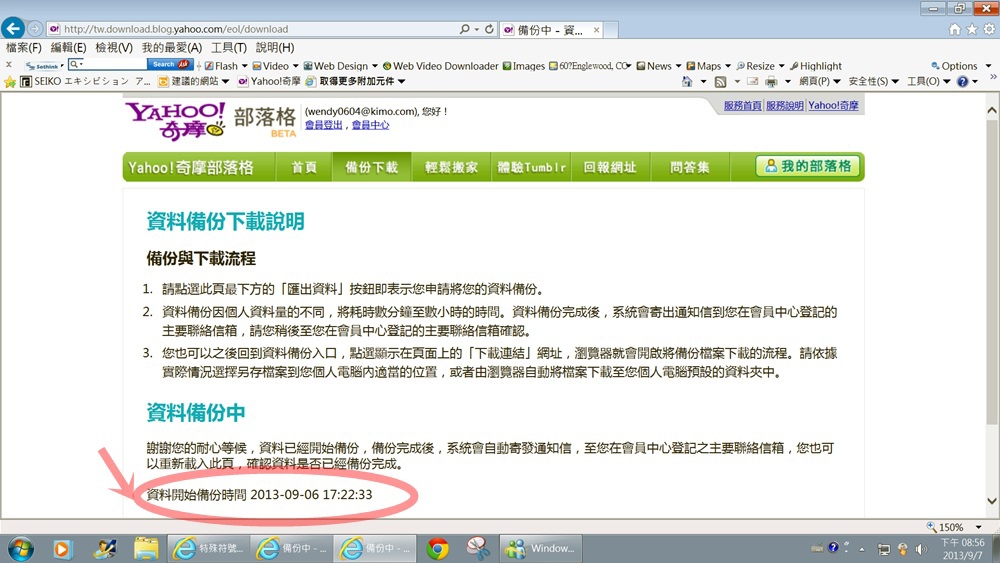Screen dimensions: 1000x563
Task: Open Google Chrome from the taskbar
Action: click(x=438, y=548)
